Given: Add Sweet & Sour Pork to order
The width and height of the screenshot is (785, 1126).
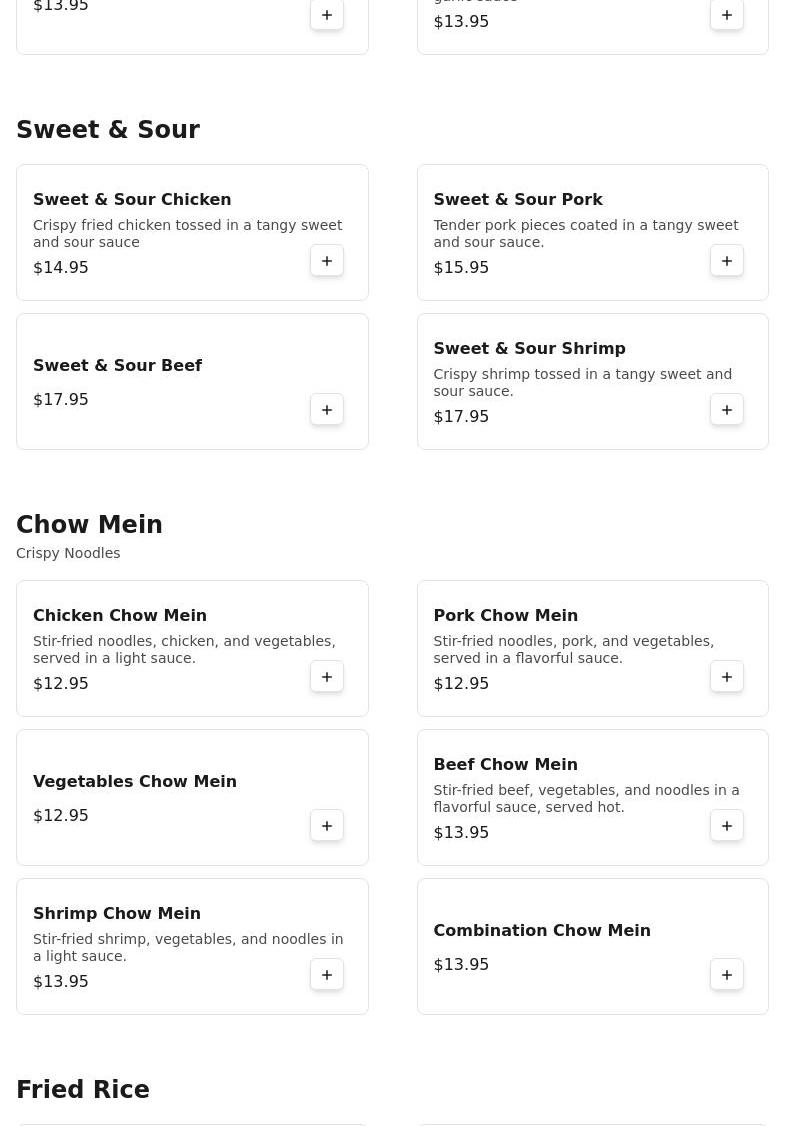Looking at the screenshot, I should point(727,261).
